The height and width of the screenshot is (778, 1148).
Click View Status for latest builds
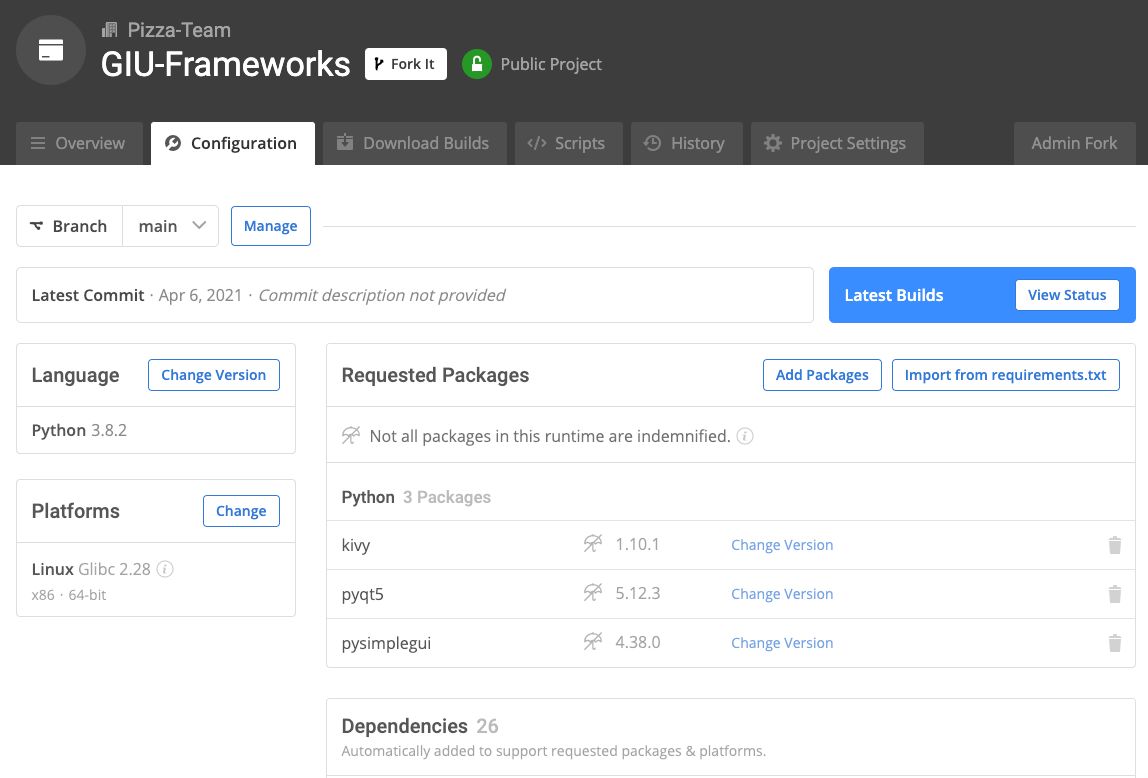pos(1066,295)
